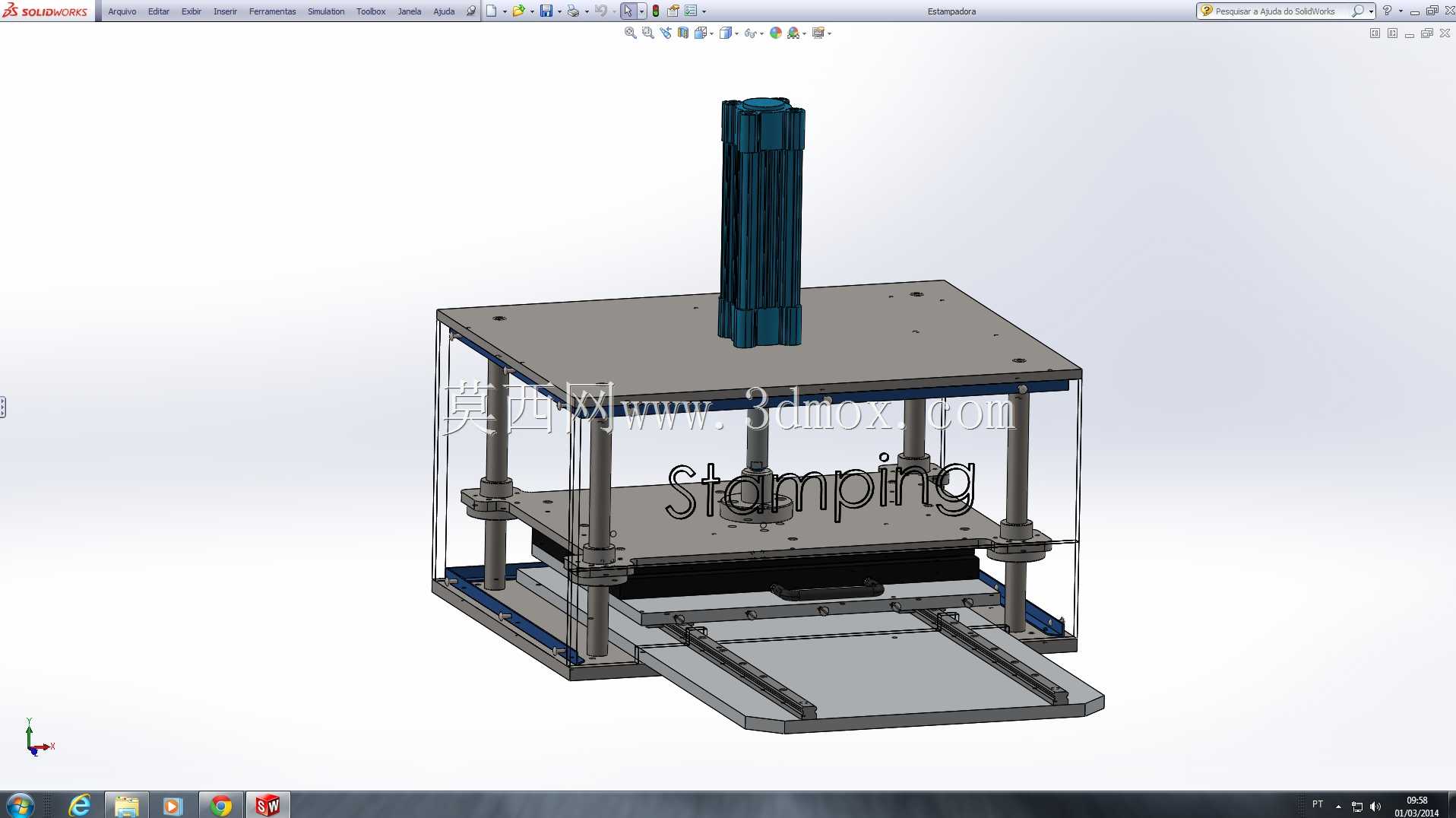Click Hide/Show Items glasses icon
Viewport: 1456px width, 818px height.
[x=750, y=33]
